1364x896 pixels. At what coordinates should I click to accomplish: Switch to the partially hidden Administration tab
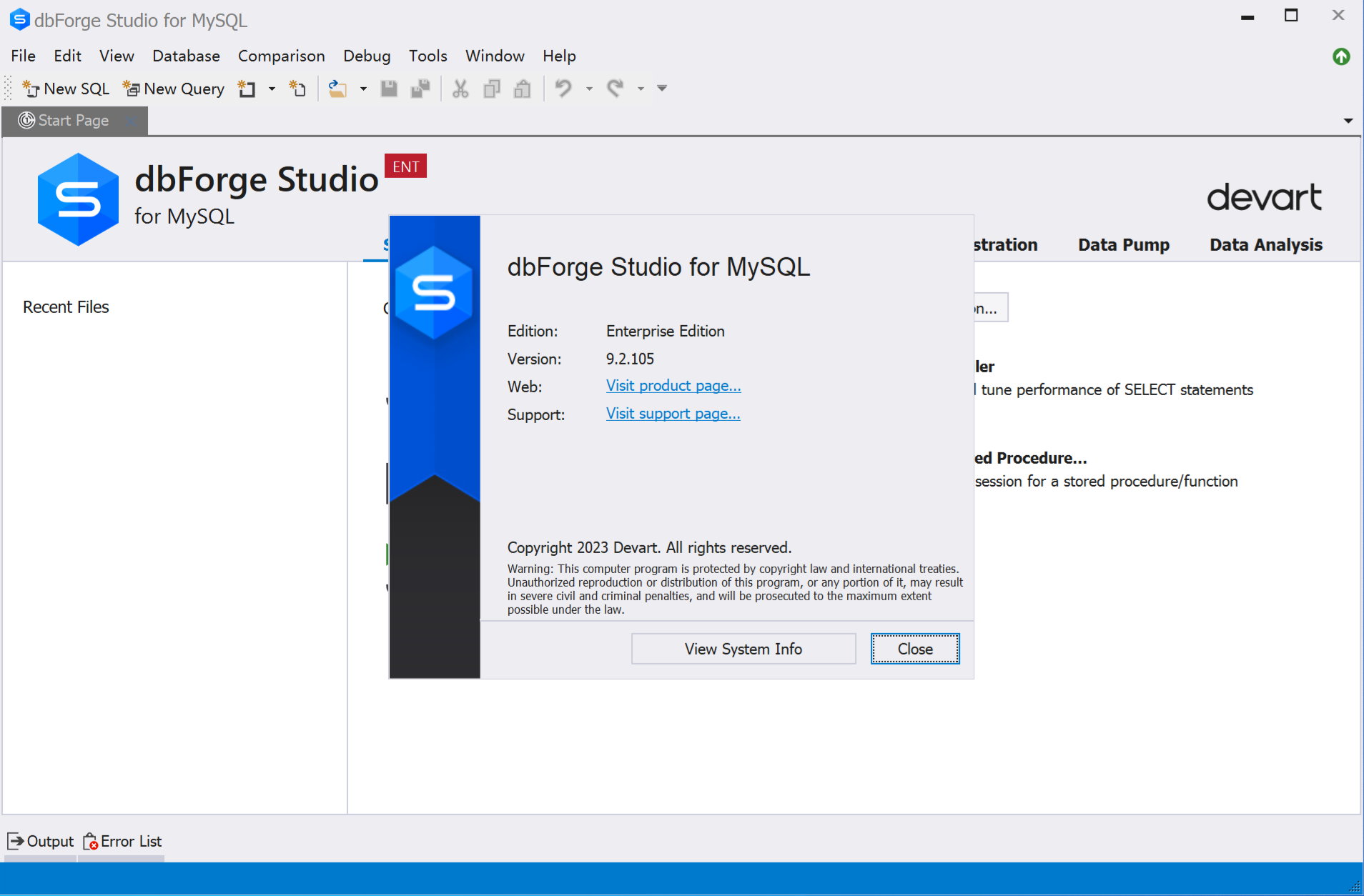(x=1006, y=244)
